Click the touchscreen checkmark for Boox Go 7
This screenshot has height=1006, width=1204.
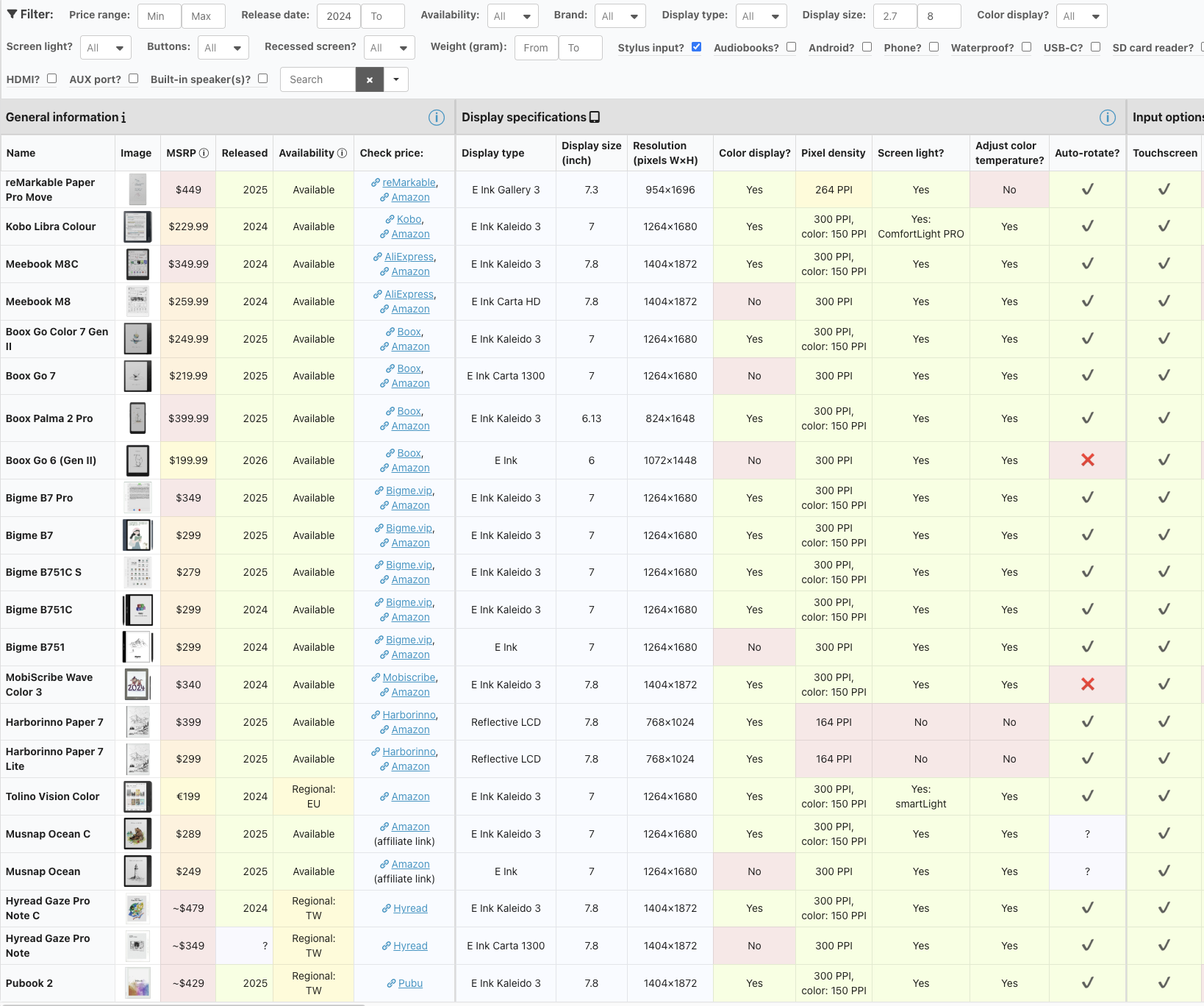(1164, 376)
